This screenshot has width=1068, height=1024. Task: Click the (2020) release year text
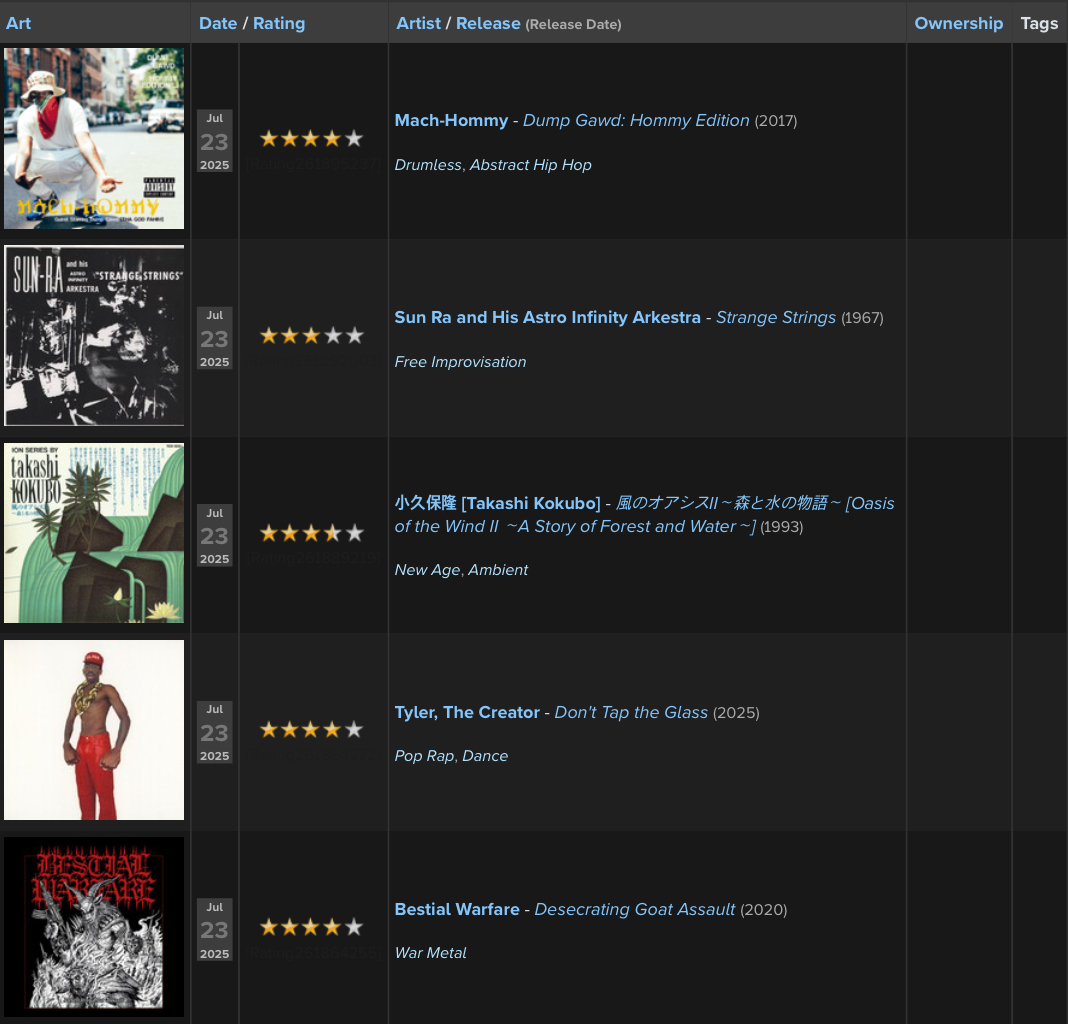pos(764,910)
